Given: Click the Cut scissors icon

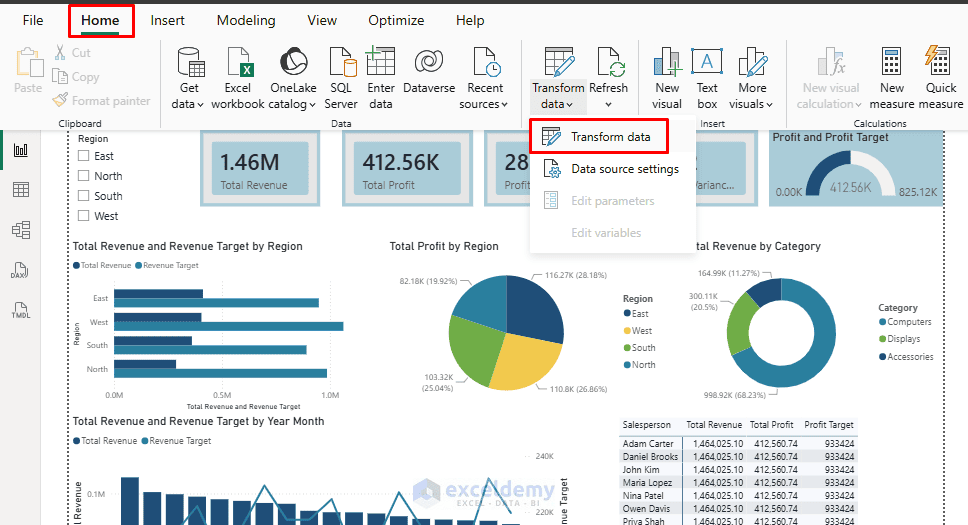Looking at the screenshot, I should [x=60, y=52].
